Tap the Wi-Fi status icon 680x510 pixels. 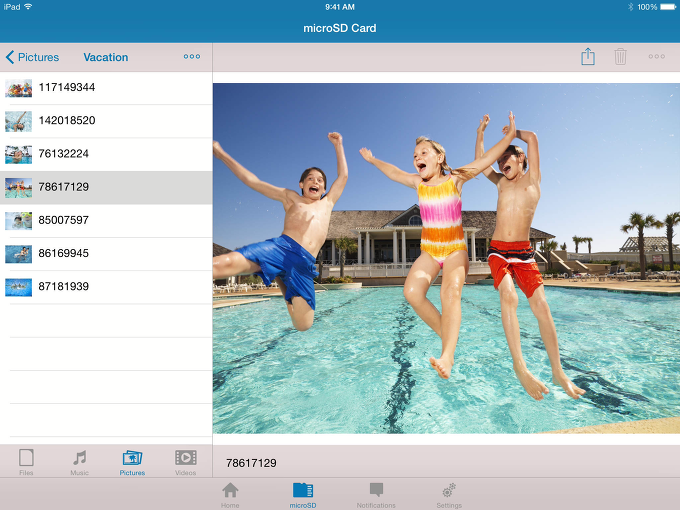click(28, 7)
